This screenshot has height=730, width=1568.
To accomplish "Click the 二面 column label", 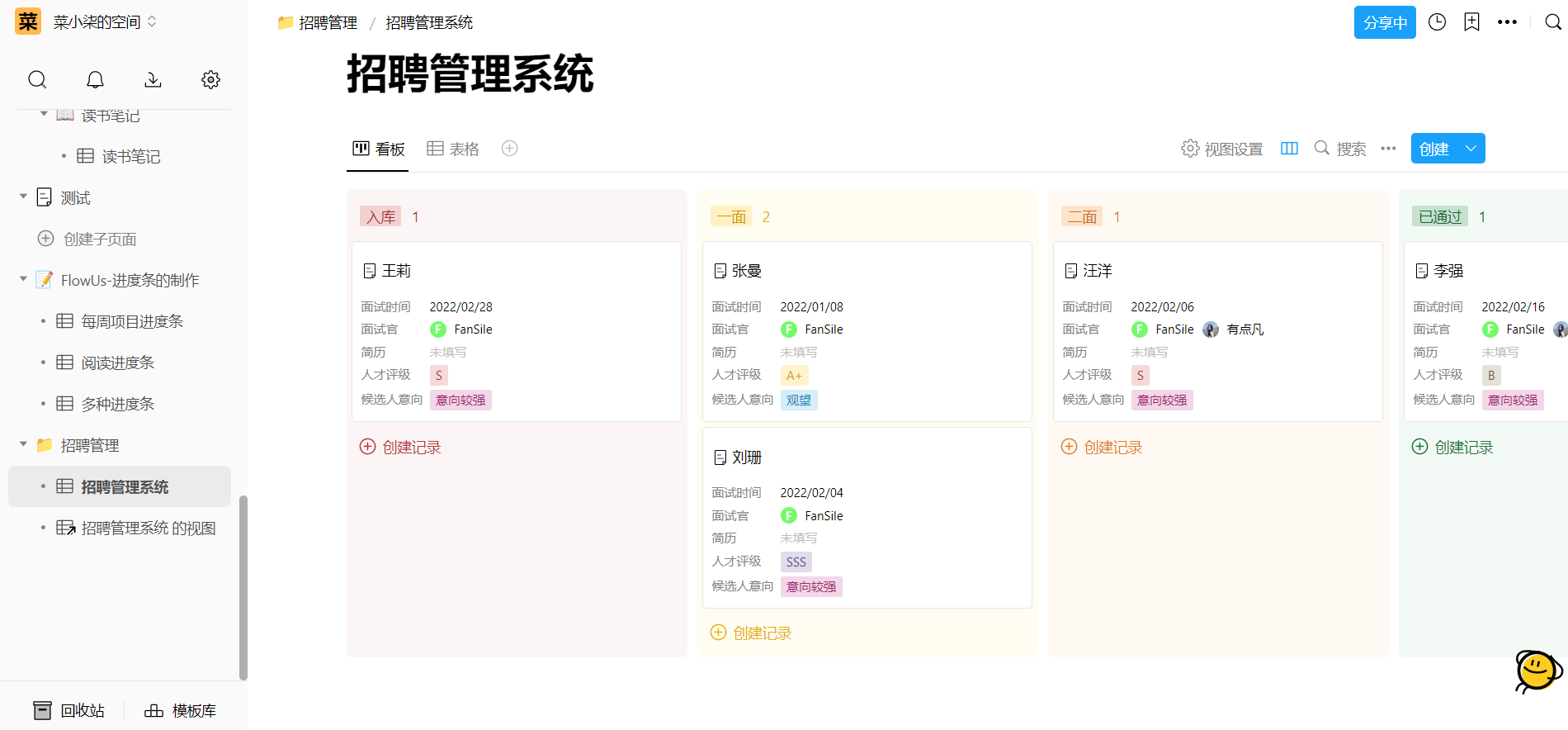I will coord(1082,216).
